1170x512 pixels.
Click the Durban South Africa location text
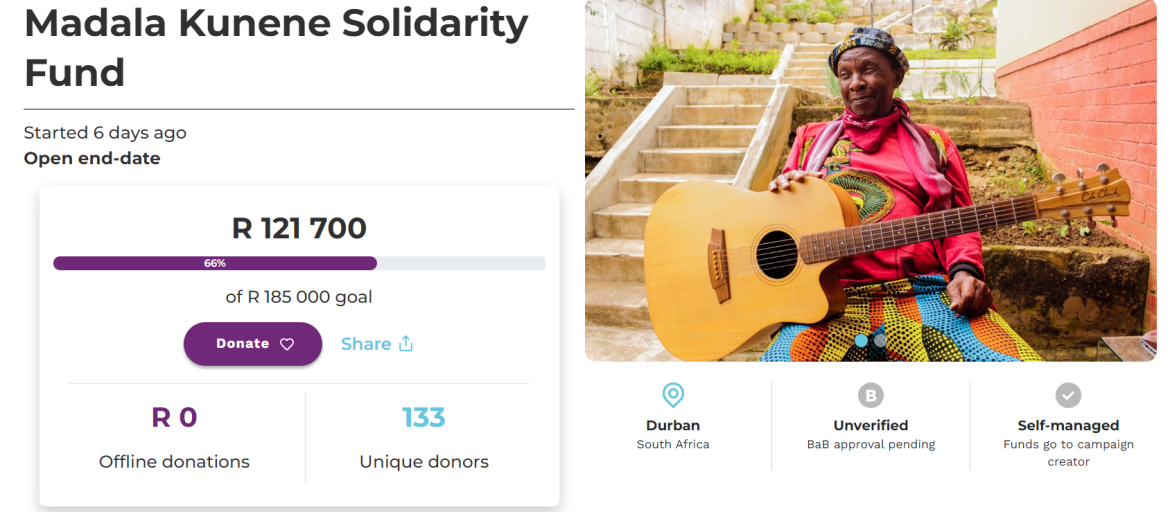click(x=673, y=434)
